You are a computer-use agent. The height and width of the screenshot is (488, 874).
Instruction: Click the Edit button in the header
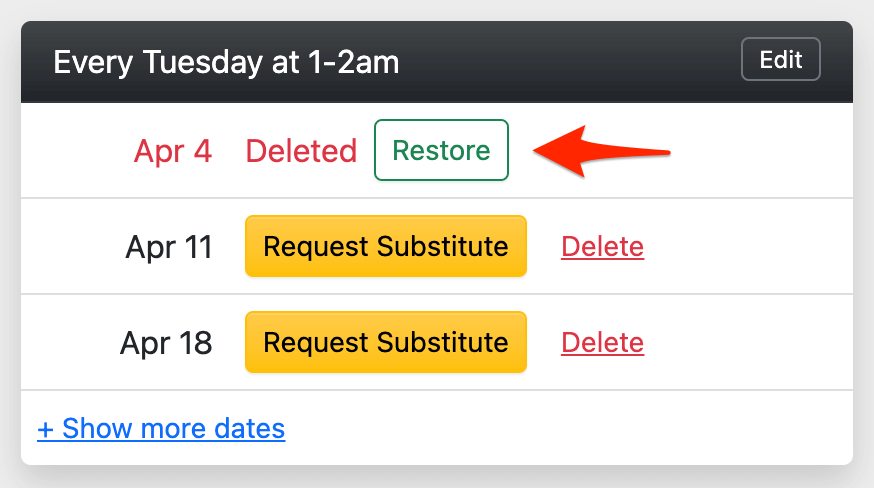click(780, 59)
